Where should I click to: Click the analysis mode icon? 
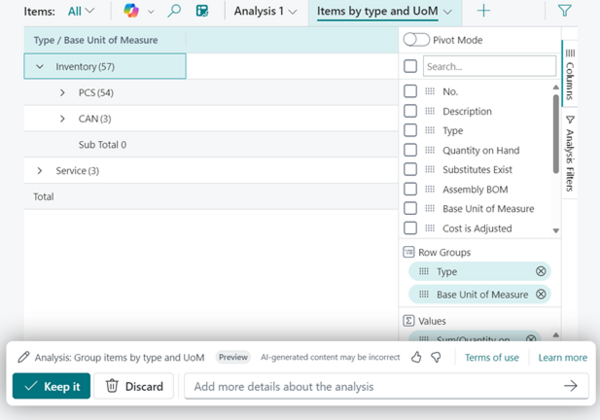tap(202, 11)
